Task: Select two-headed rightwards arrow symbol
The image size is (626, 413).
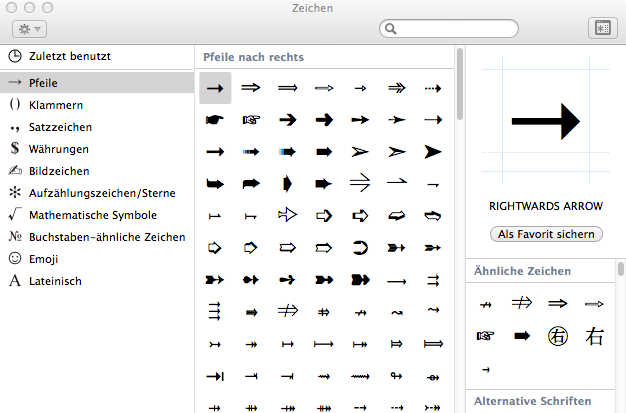Action: [x=251, y=344]
